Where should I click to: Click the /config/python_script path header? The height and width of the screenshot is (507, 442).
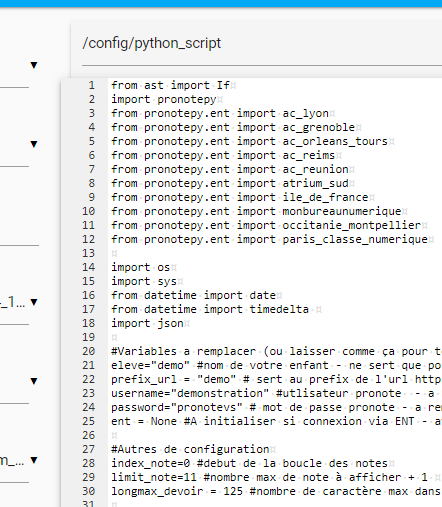152,43
